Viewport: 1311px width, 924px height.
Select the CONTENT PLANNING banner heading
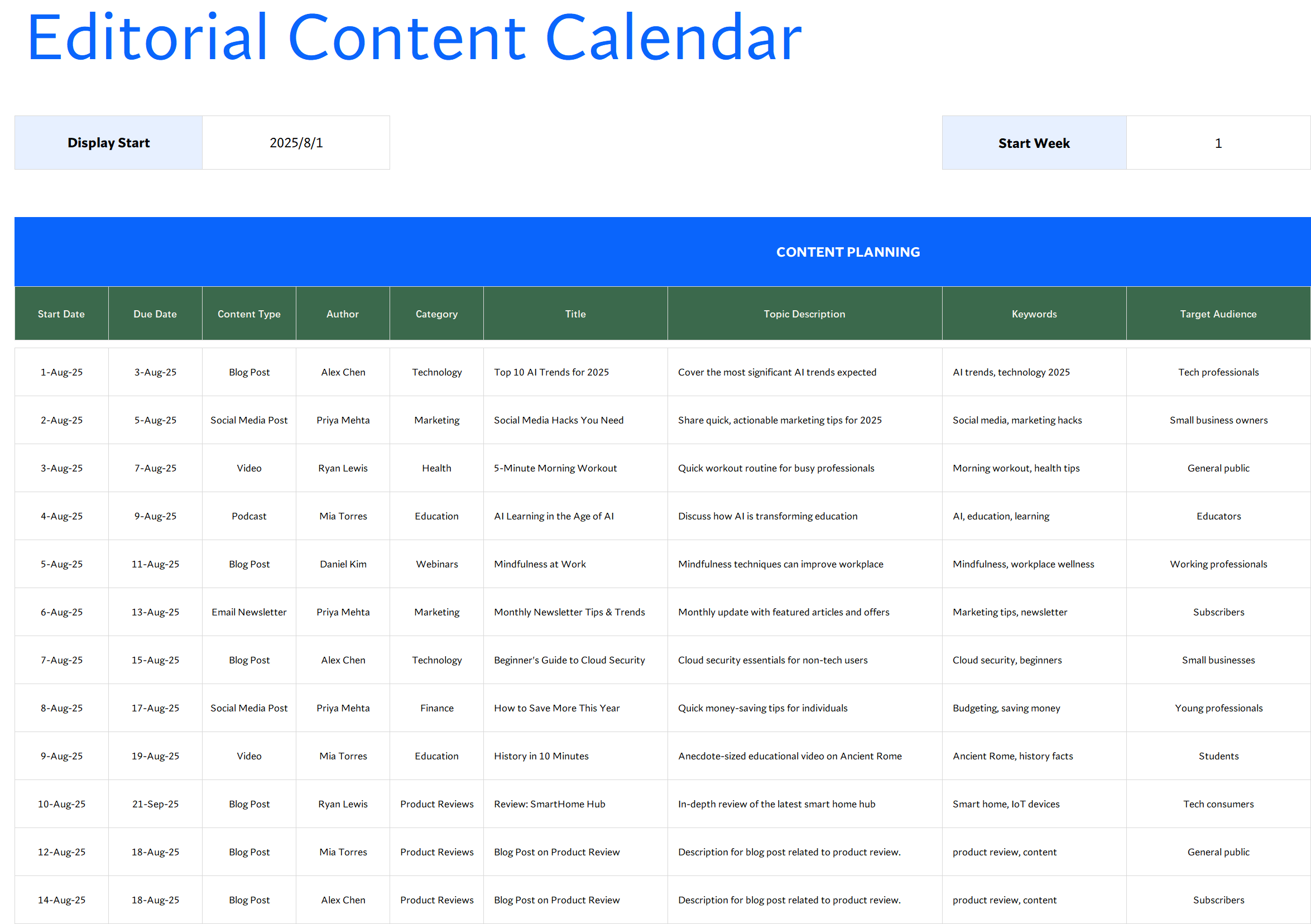tap(848, 252)
